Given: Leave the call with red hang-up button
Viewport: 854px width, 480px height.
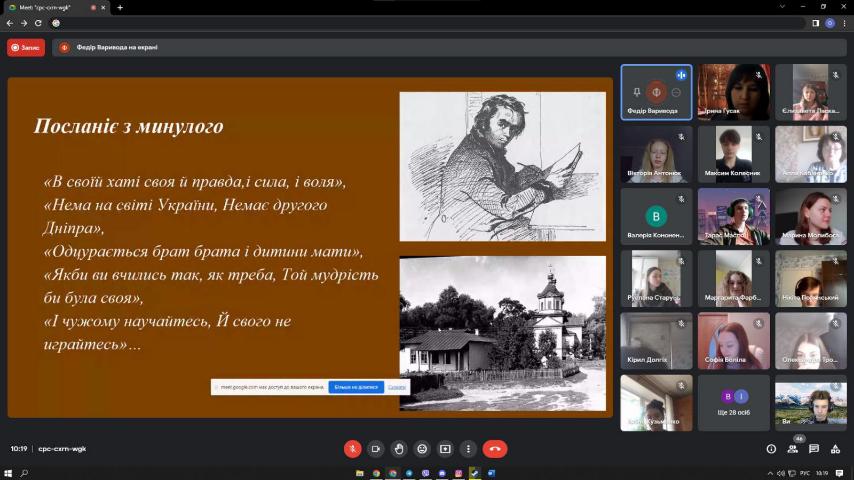Looking at the screenshot, I should click(x=495, y=449).
